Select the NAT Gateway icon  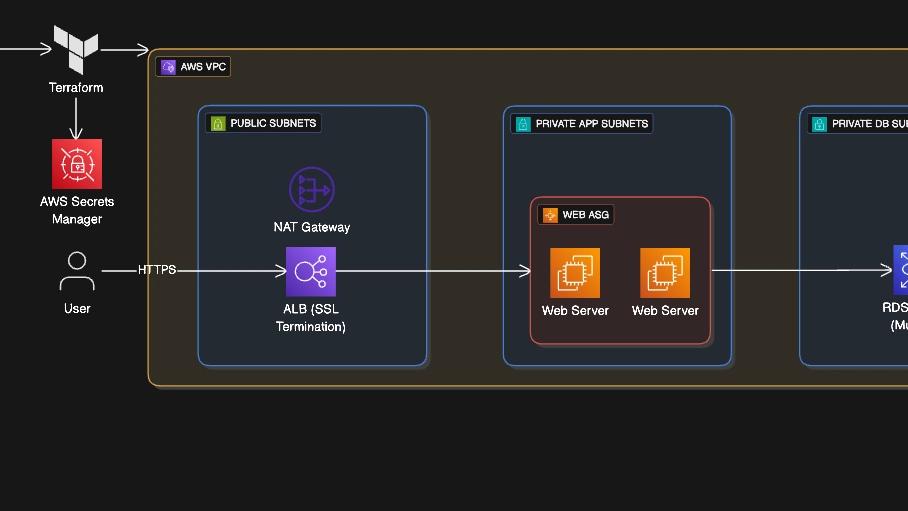coord(311,190)
